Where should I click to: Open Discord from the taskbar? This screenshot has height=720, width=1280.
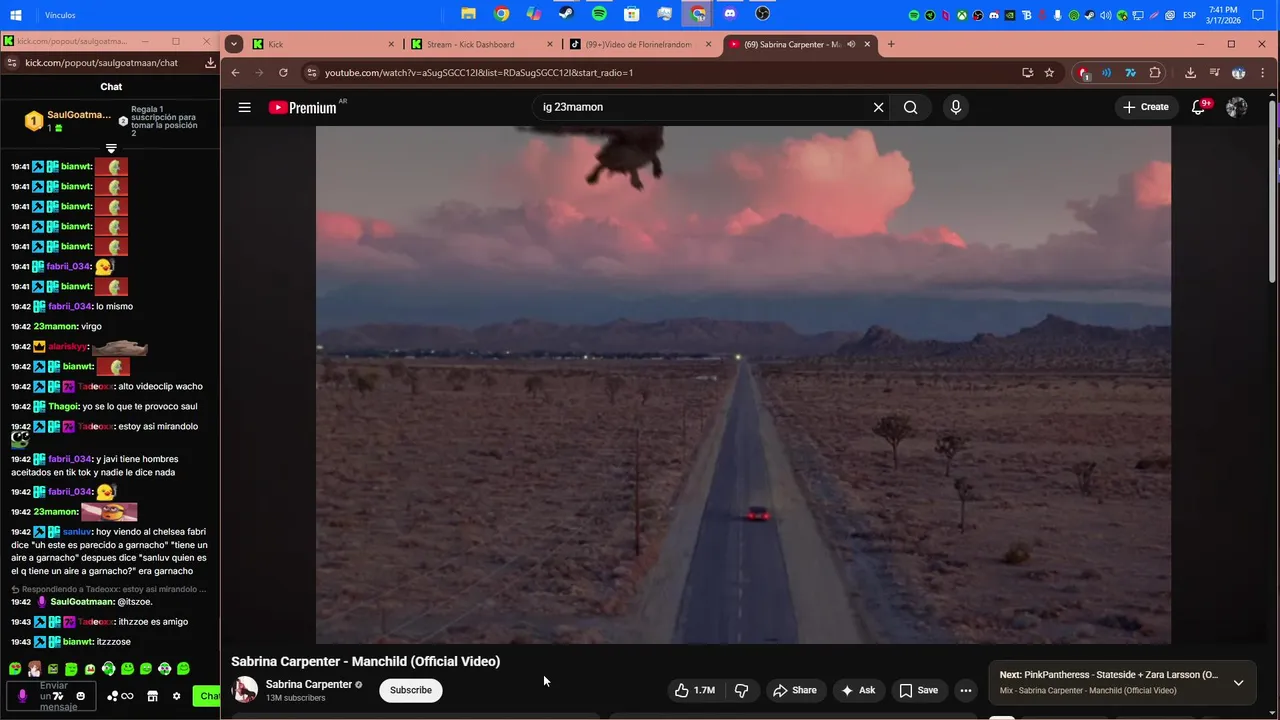coord(730,14)
